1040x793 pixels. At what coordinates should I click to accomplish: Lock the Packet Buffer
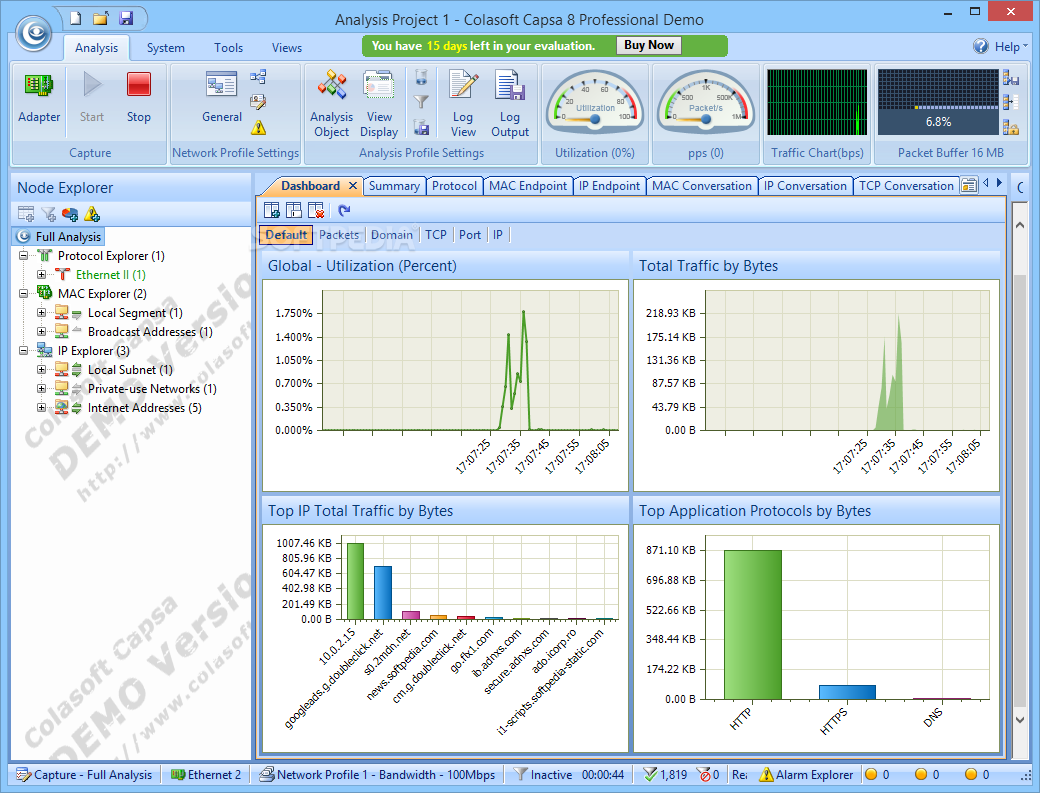coord(1011,127)
